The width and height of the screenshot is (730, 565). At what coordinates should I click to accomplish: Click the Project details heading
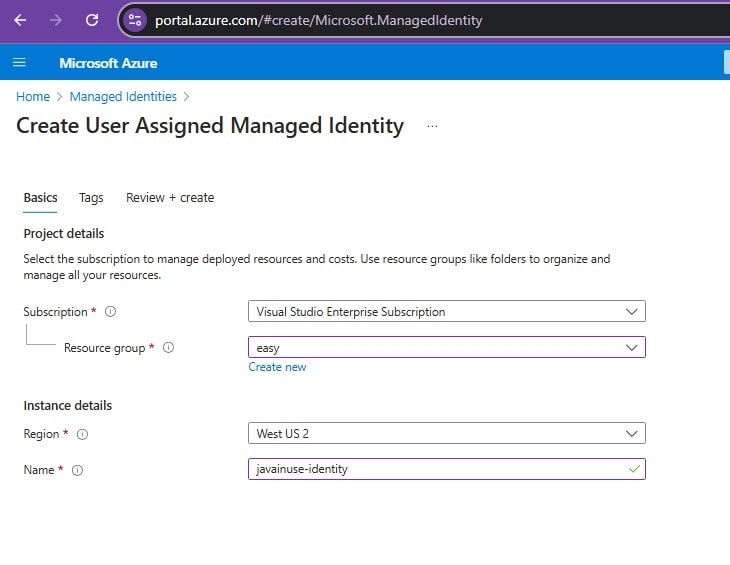pos(64,234)
